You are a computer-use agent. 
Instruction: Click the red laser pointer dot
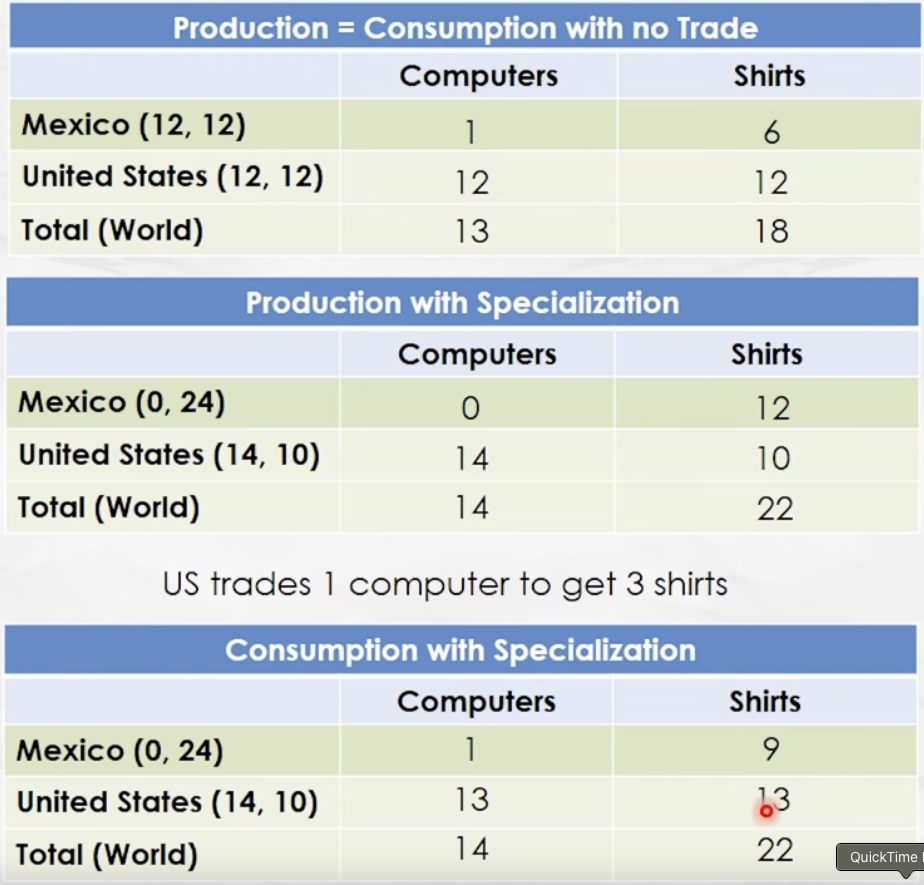click(766, 811)
